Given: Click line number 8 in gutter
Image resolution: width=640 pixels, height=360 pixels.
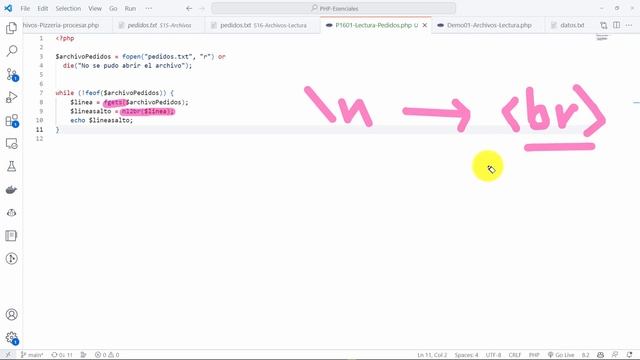Looking at the screenshot, I should 41,102.
